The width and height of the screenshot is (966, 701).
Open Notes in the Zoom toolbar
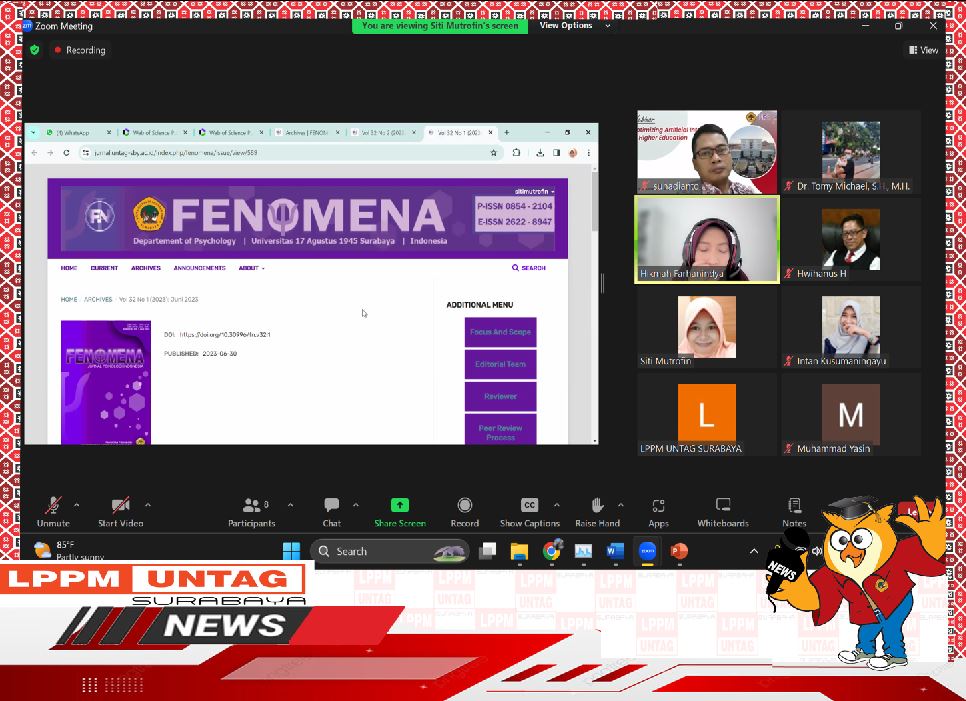[x=794, y=512]
